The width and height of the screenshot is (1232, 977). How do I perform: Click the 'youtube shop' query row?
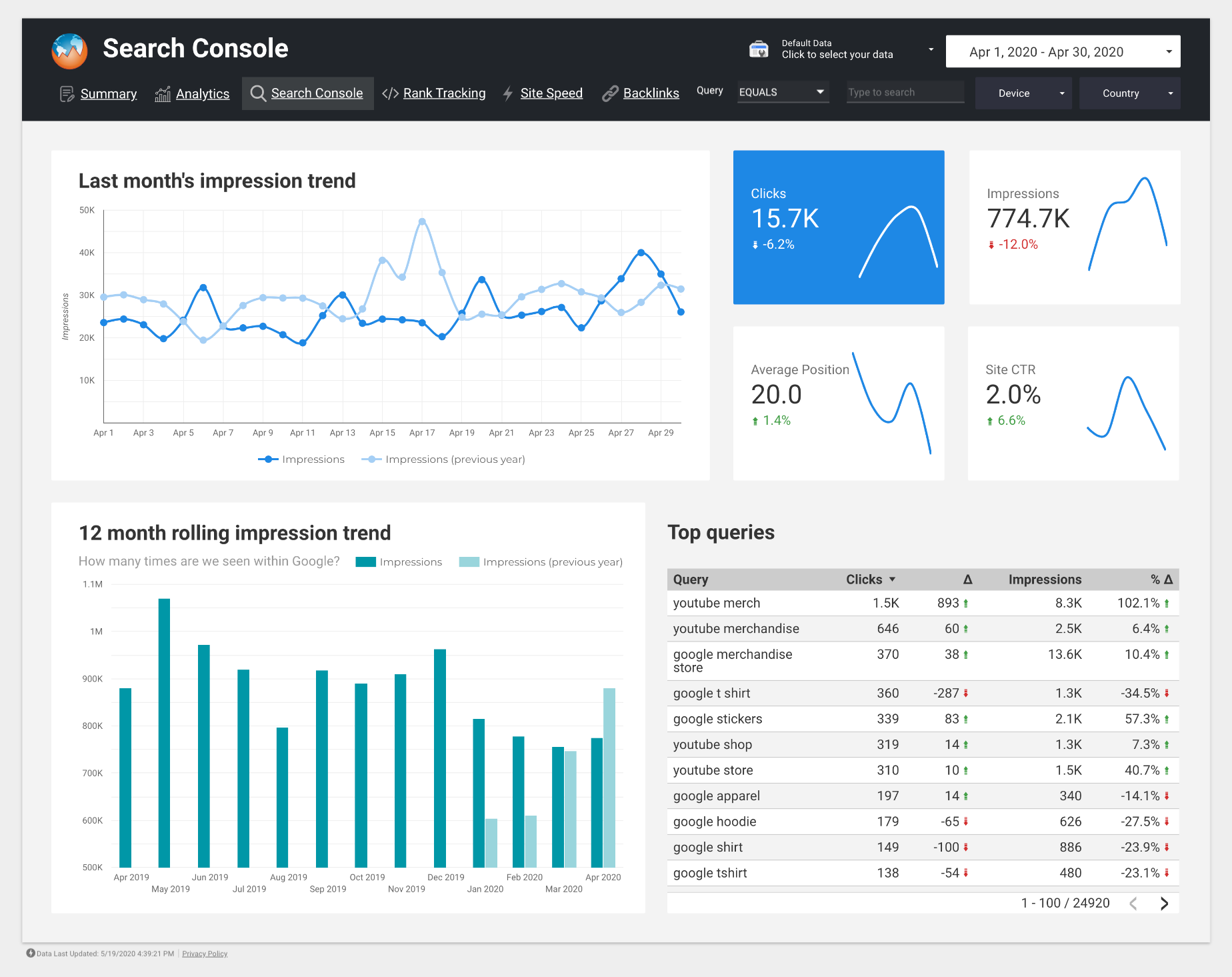923,745
